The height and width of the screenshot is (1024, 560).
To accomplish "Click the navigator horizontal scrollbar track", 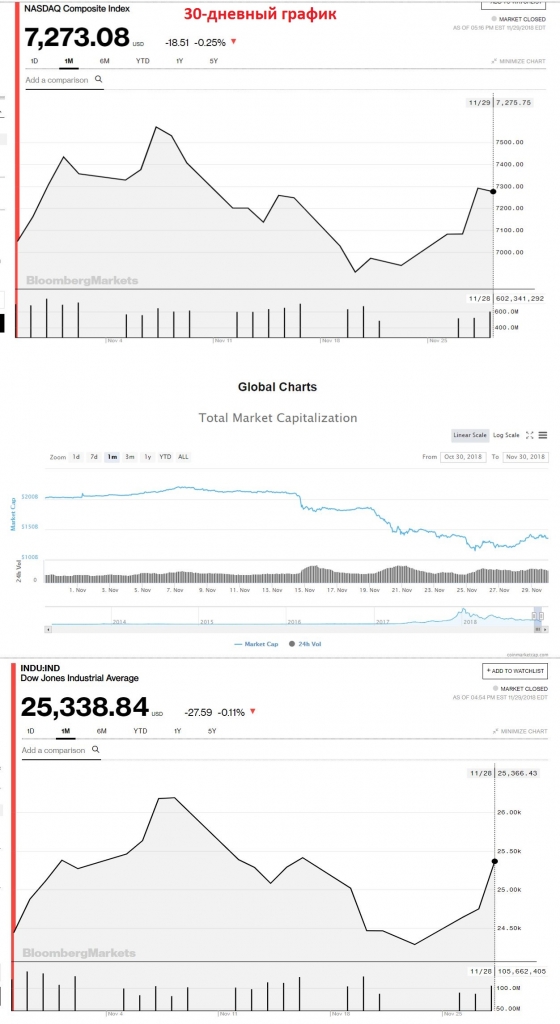I will tap(294, 630).
